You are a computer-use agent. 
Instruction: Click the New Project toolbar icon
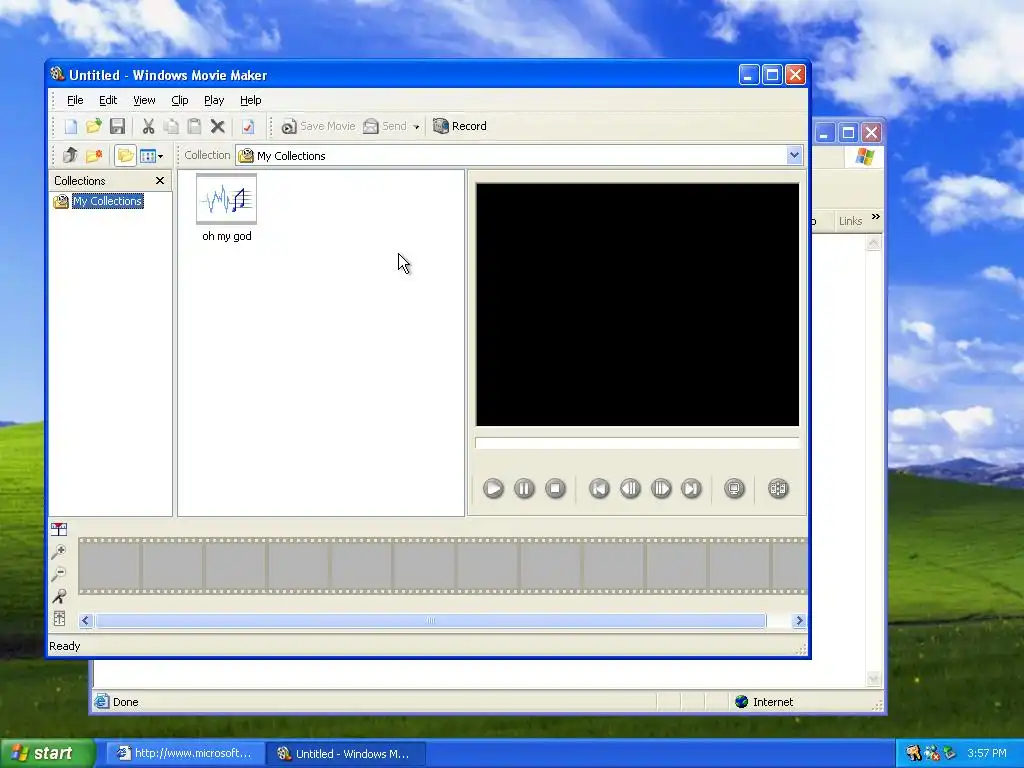(x=71, y=127)
